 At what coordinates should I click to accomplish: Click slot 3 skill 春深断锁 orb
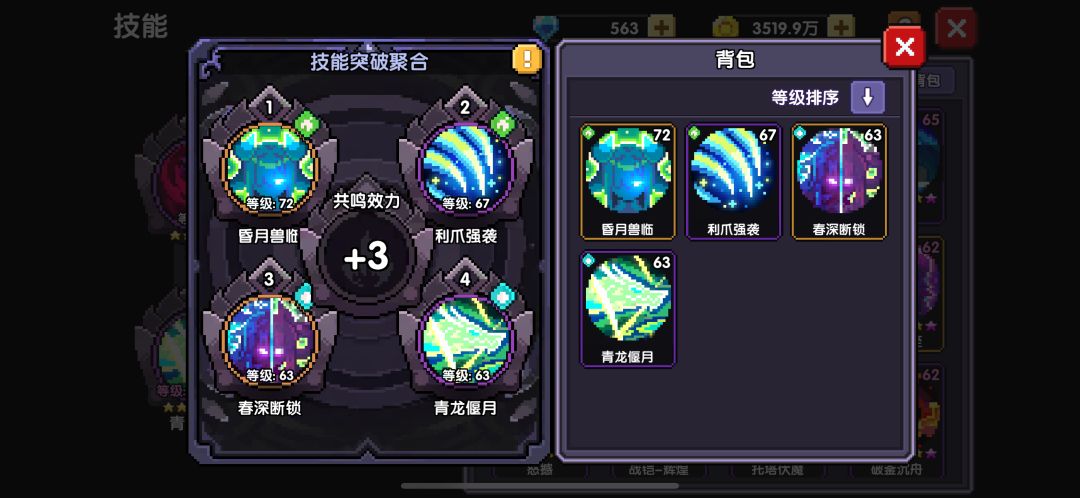tap(270, 340)
